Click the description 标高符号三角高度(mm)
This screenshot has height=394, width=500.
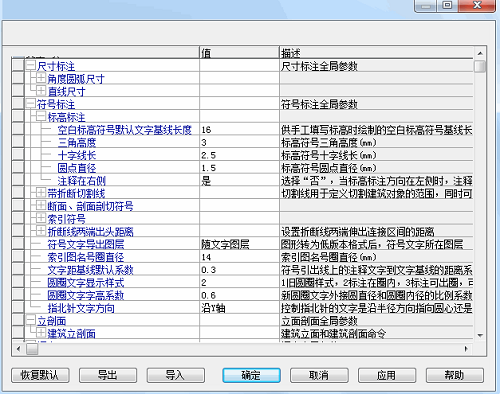(x=329, y=143)
